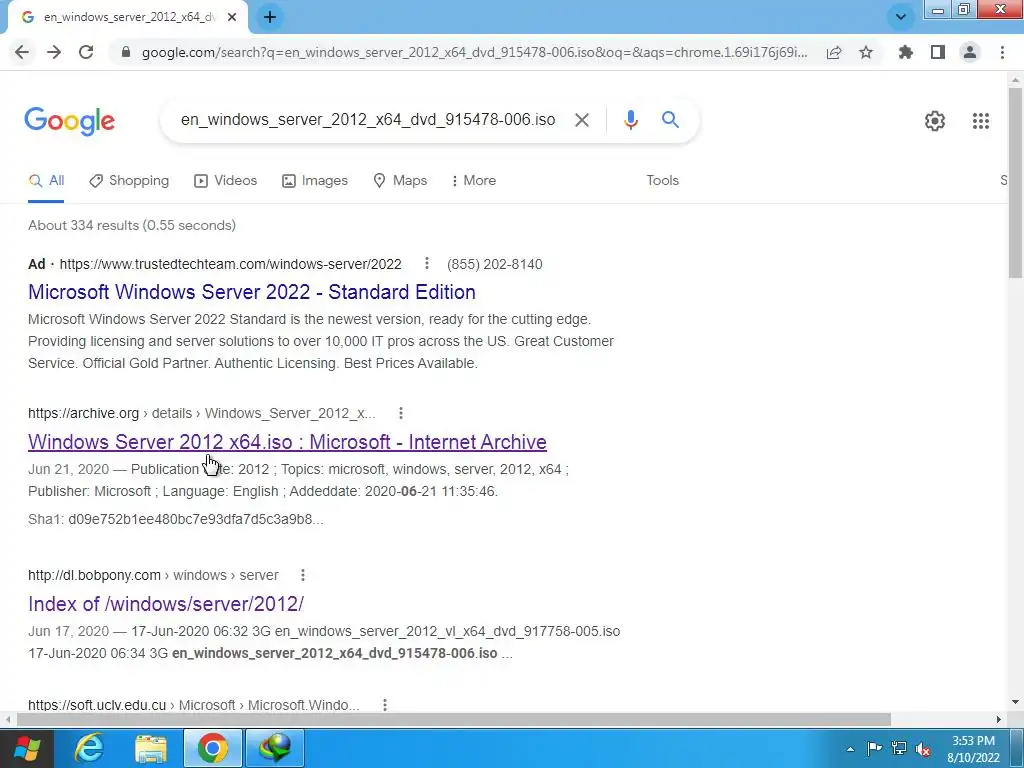This screenshot has height=768, width=1024.
Task: Submit search with the magnifying glass icon
Action: [x=670, y=120]
